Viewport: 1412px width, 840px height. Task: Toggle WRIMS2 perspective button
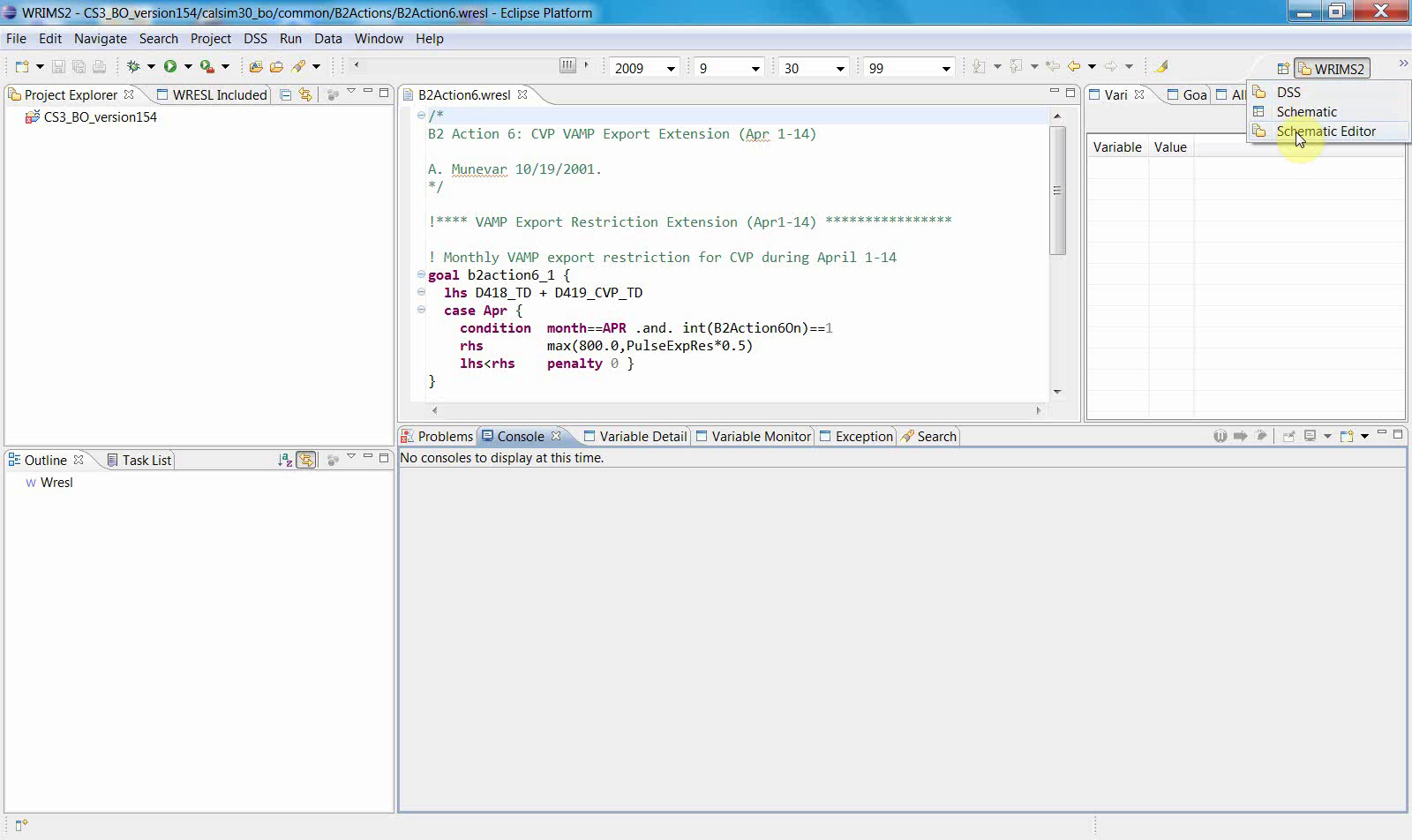pos(1332,69)
